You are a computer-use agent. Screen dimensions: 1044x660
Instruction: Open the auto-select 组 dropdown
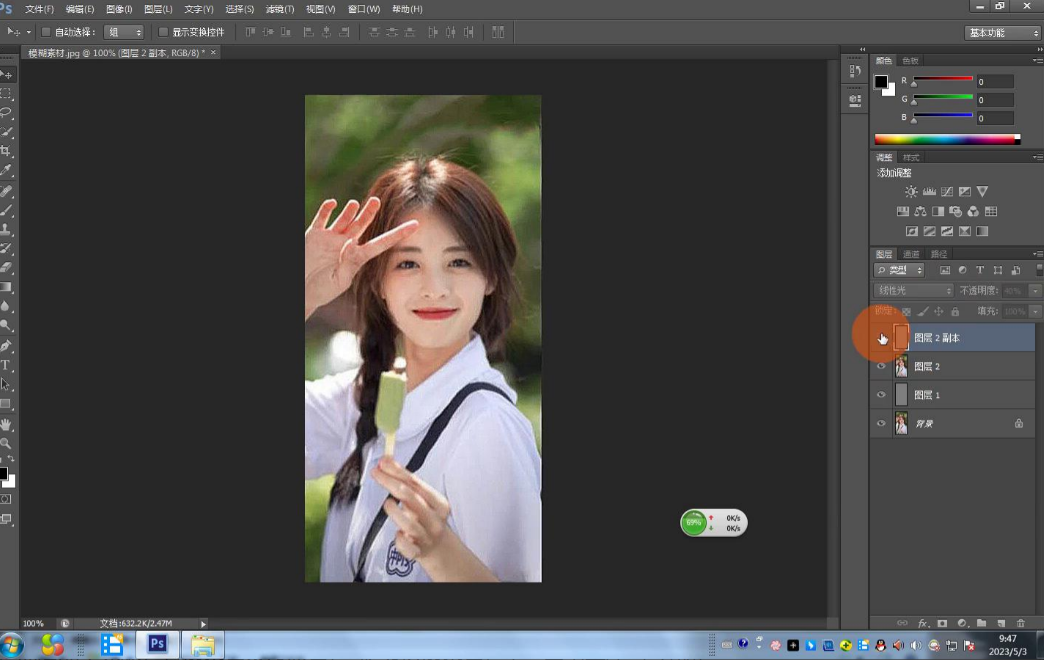[x=124, y=32]
